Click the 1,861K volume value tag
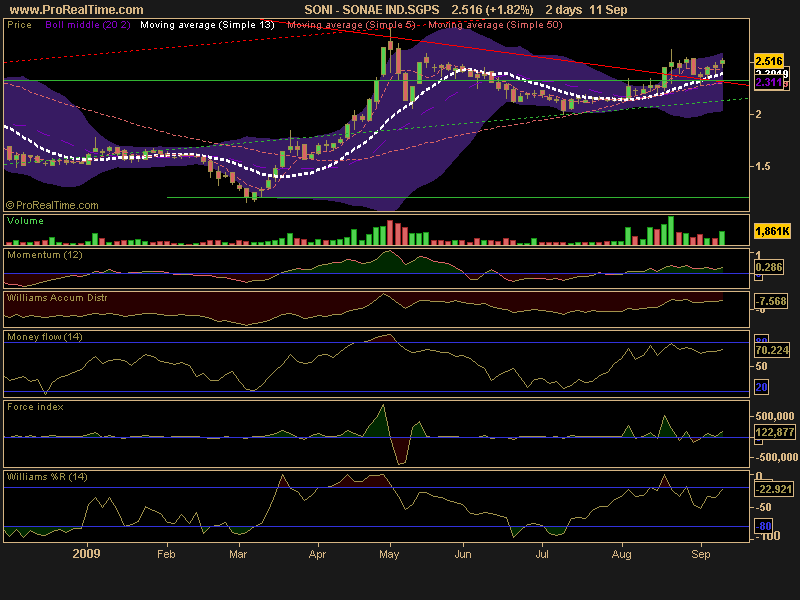Image resolution: width=800 pixels, height=600 pixels. (772, 231)
